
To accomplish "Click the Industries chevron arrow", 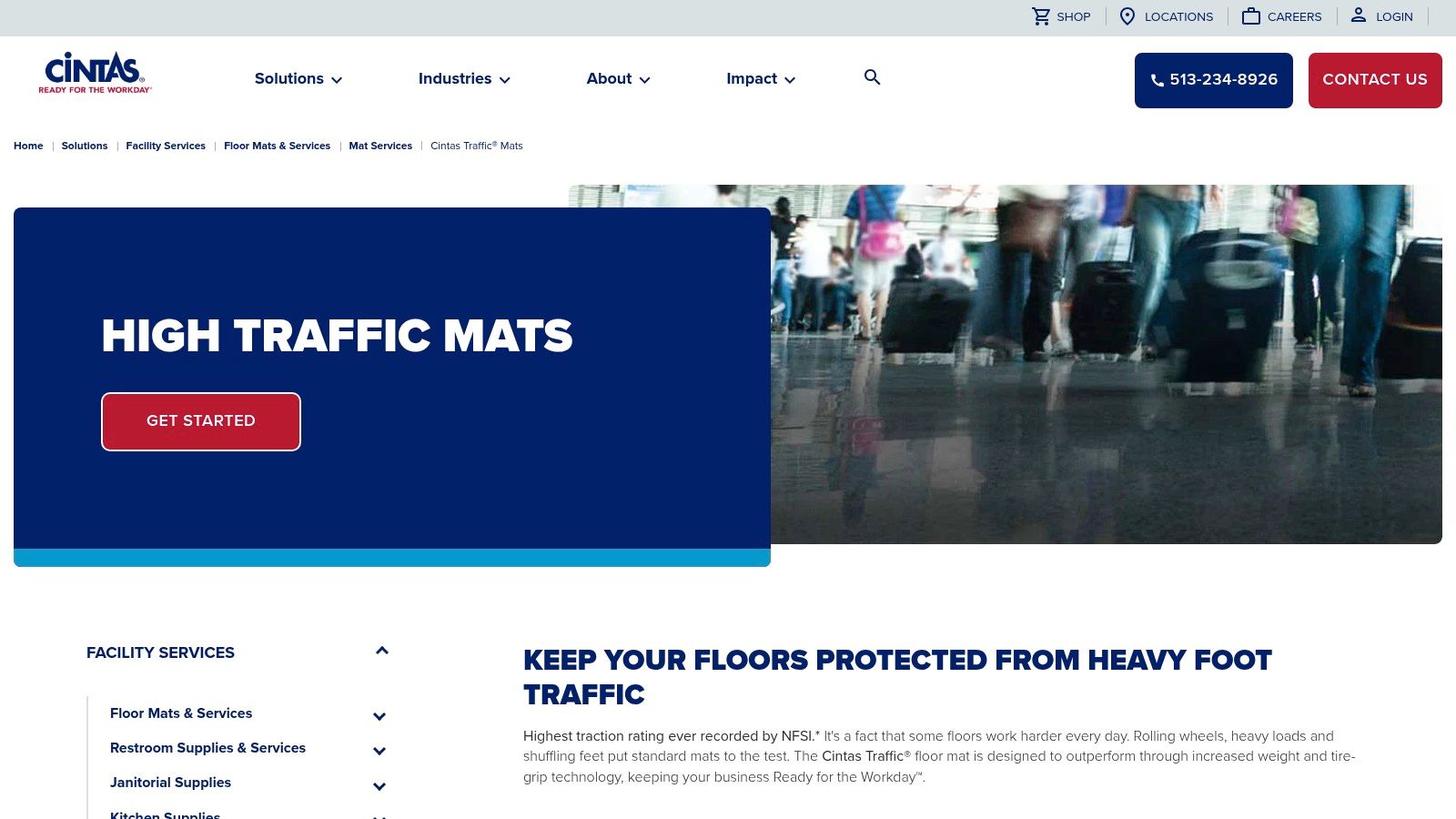I will coord(505,80).
